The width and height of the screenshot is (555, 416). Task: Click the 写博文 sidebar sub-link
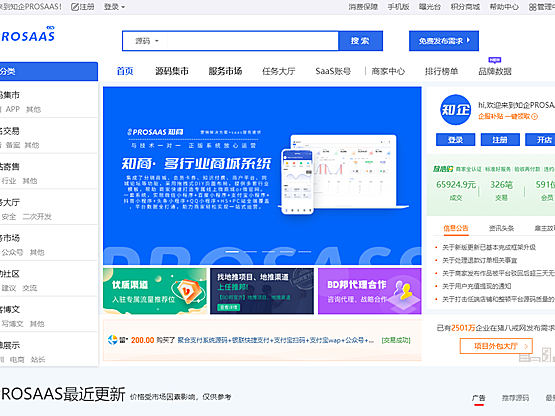[12, 324]
